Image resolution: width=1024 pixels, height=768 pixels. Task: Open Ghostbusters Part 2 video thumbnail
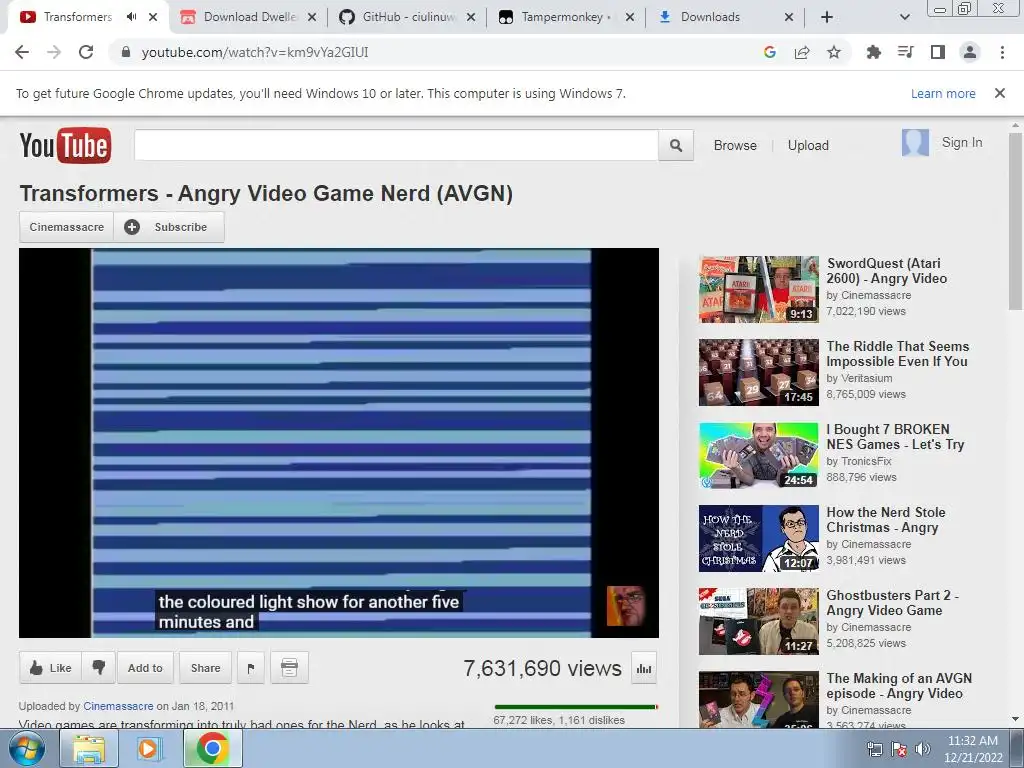tap(758, 621)
